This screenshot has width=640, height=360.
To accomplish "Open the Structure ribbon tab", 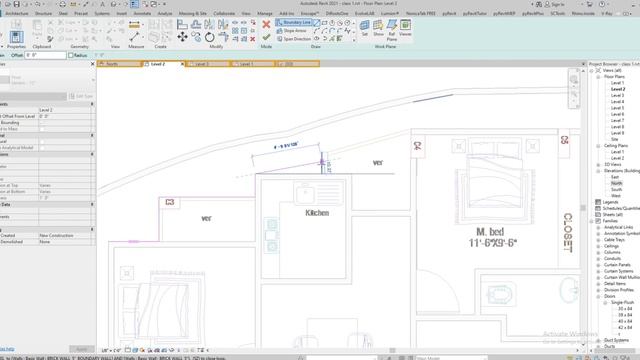I will point(43,13).
